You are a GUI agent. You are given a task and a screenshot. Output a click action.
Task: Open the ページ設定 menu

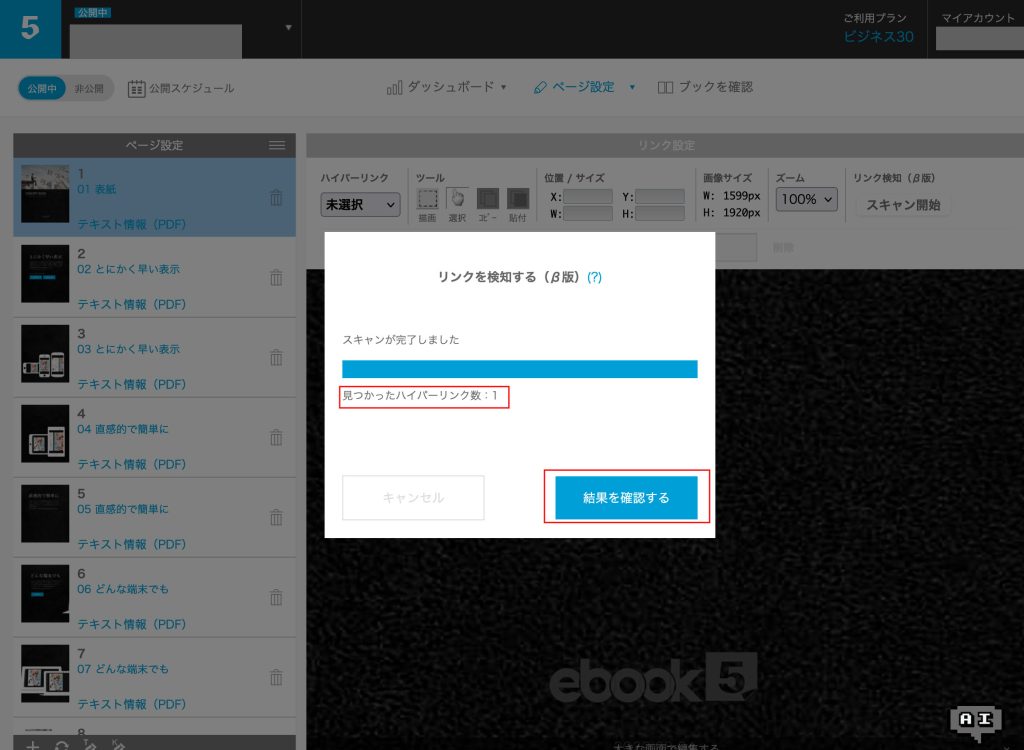coord(584,87)
